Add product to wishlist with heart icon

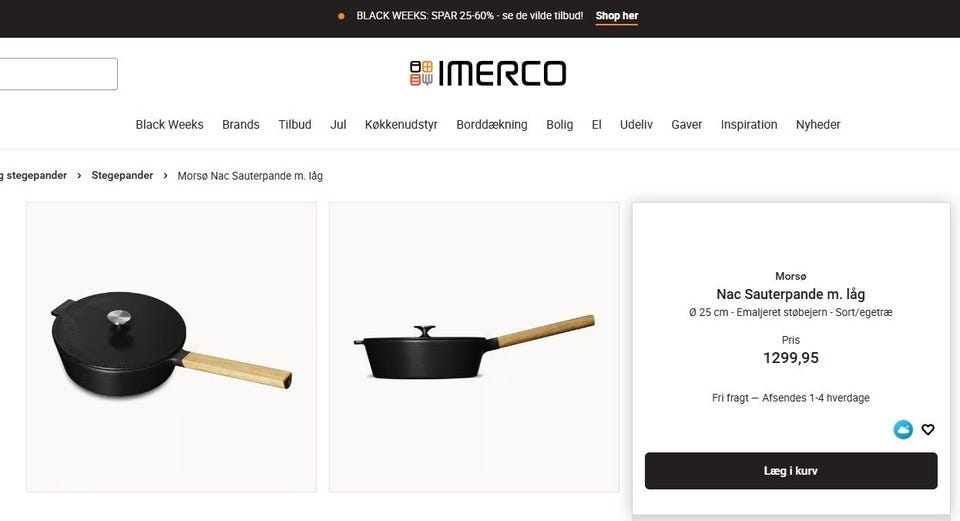click(x=928, y=430)
